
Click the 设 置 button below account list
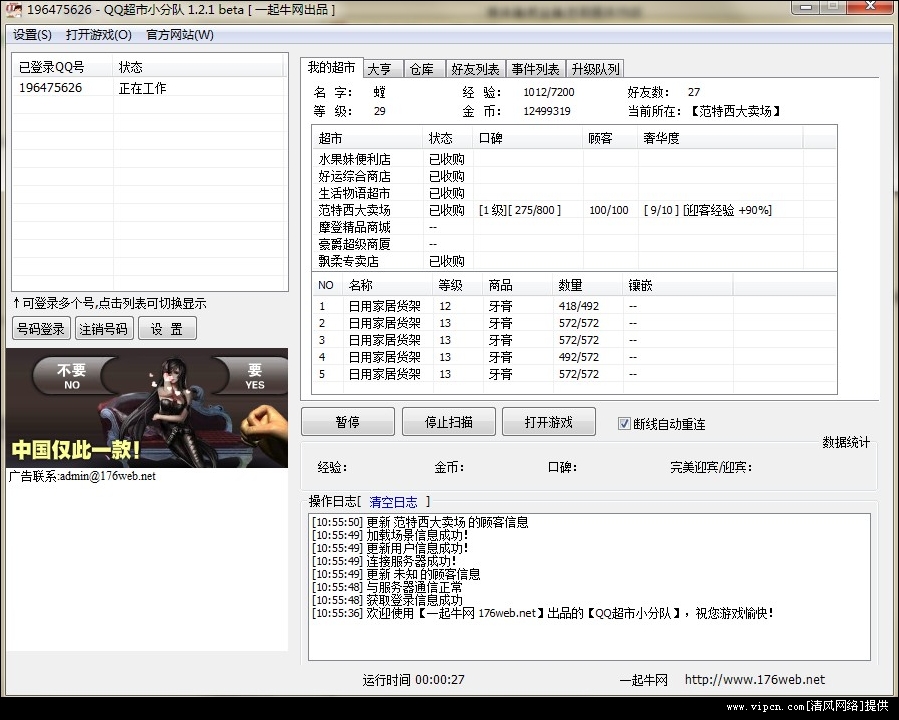coord(167,328)
